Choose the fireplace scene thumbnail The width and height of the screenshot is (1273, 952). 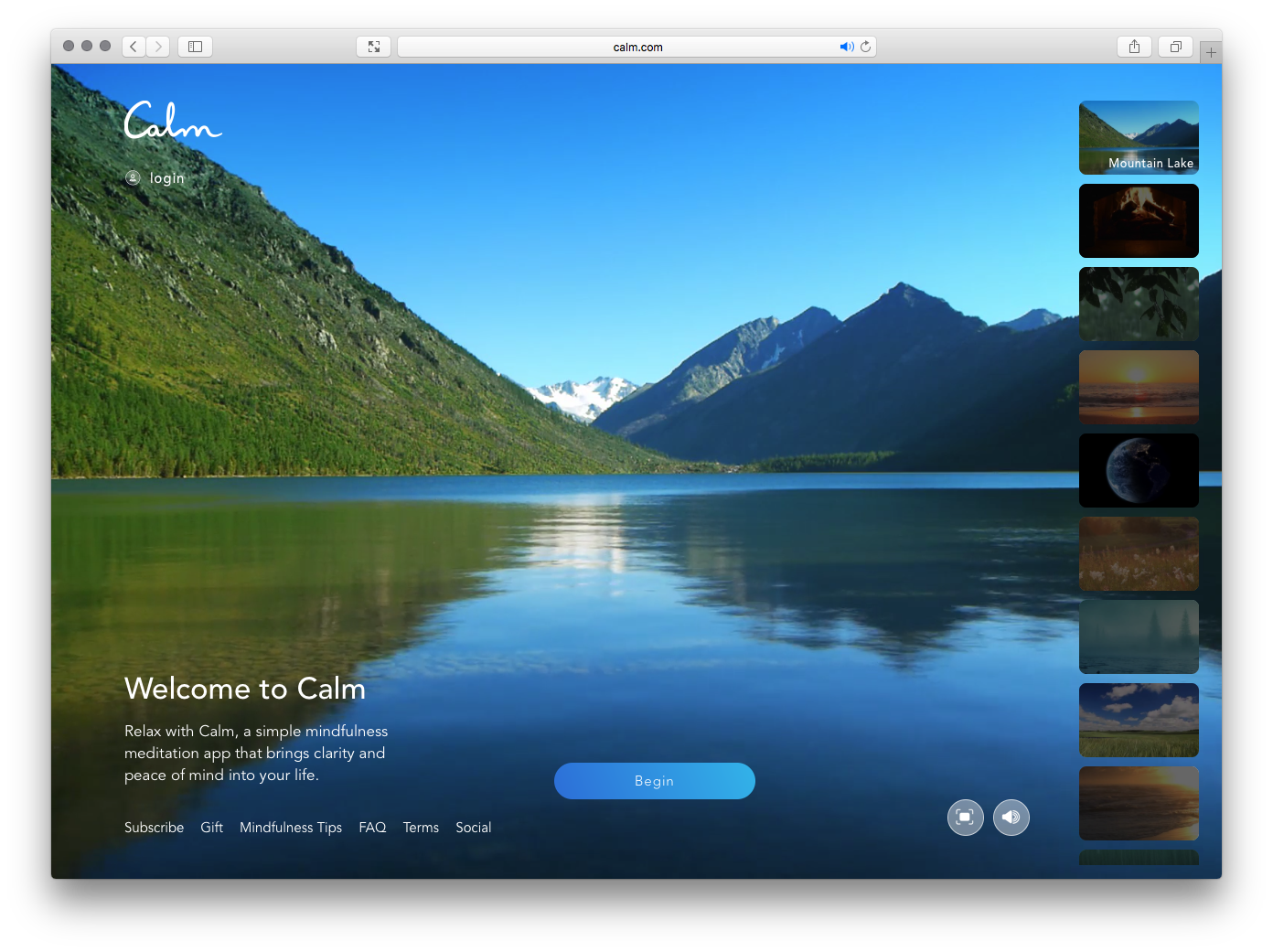[x=1139, y=220]
